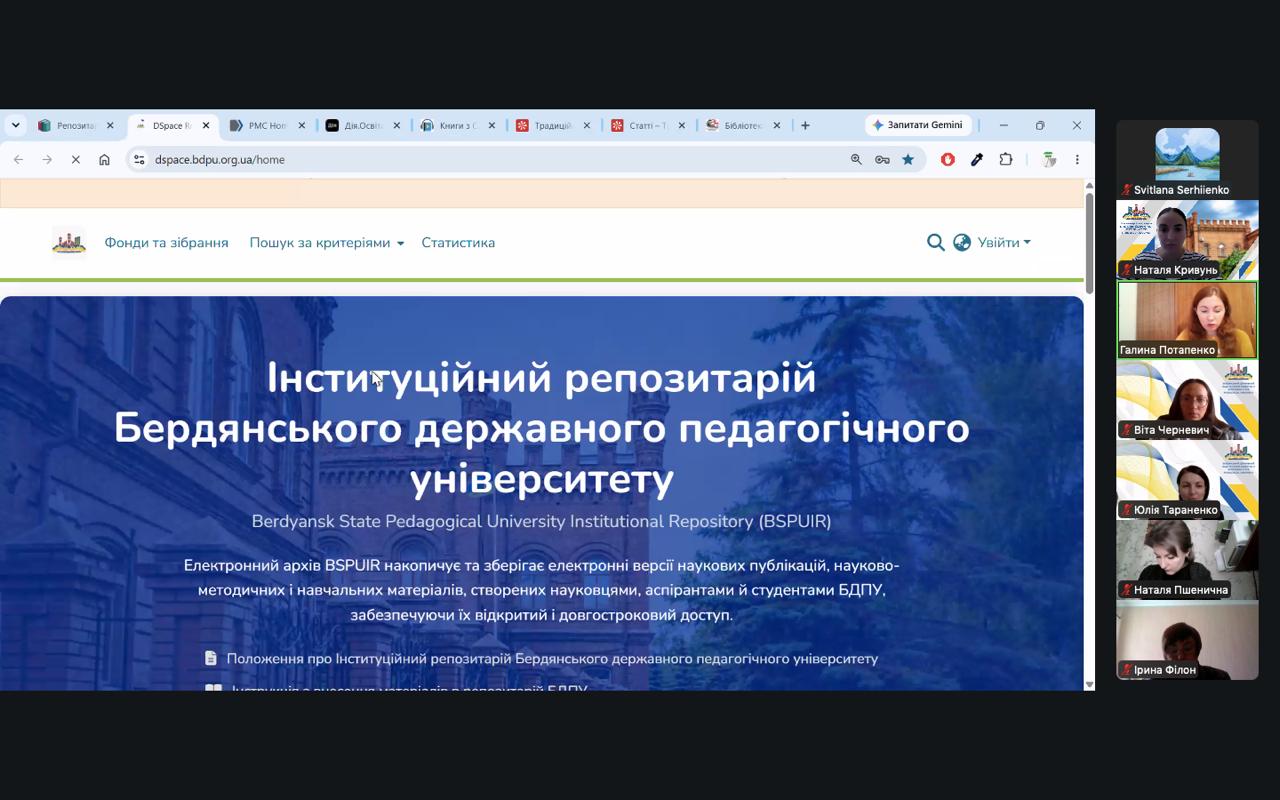Image resolution: width=1280 pixels, height=800 pixels.
Task: Click the site search magnifier icon
Action: 935,242
